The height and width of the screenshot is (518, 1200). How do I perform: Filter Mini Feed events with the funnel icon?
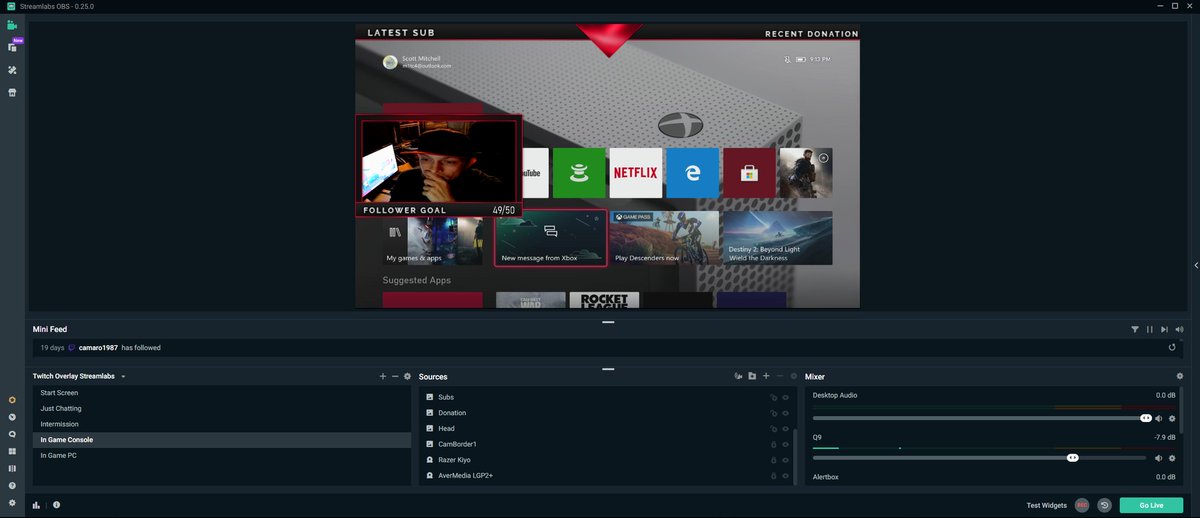pos(1135,329)
